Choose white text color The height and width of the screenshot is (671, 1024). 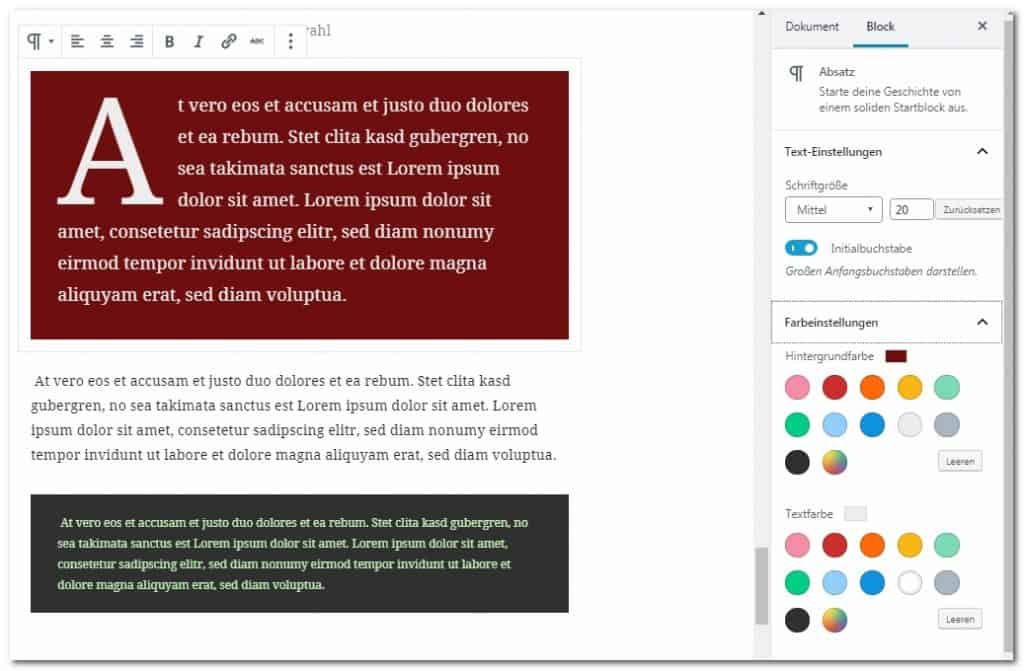[910, 583]
